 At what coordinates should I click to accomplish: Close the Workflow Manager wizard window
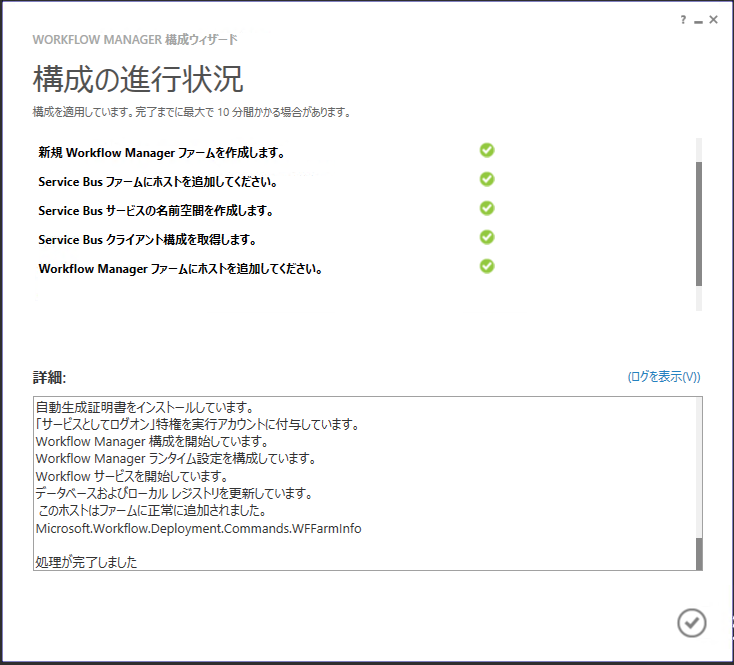click(x=713, y=20)
